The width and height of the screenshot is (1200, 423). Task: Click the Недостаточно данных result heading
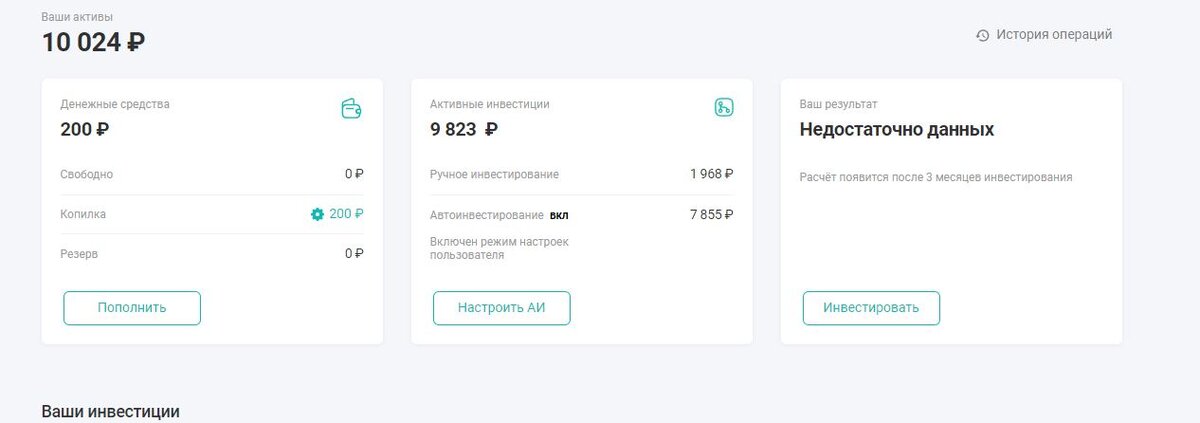tap(896, 129)
